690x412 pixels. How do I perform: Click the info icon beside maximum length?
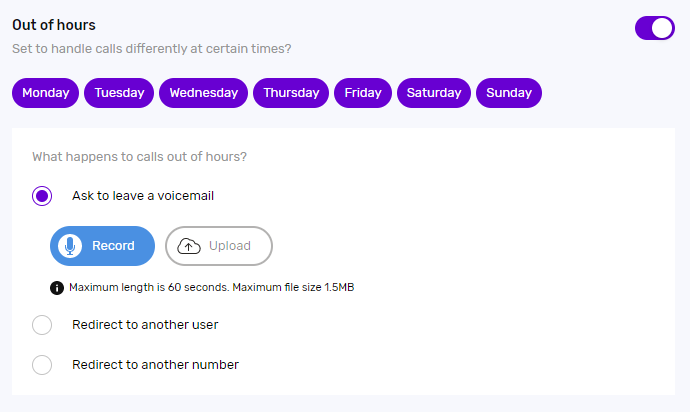57,288
